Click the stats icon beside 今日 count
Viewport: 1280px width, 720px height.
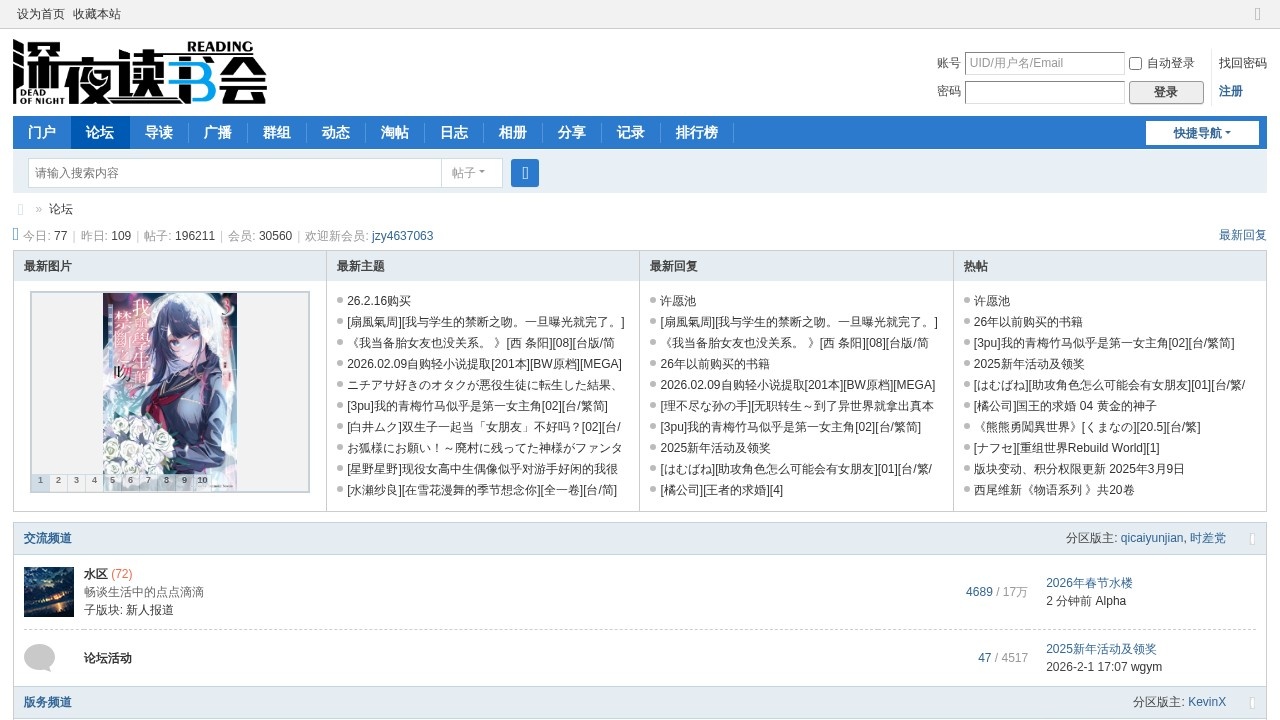16,235
